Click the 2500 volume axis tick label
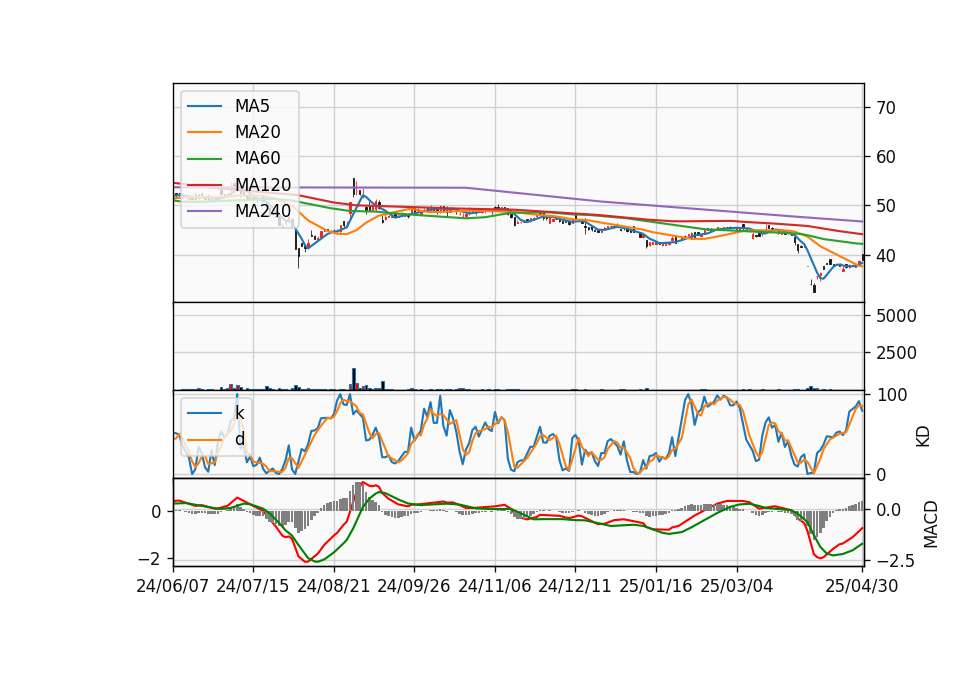Viewport: 960px width, 690px height. (896, 353)
